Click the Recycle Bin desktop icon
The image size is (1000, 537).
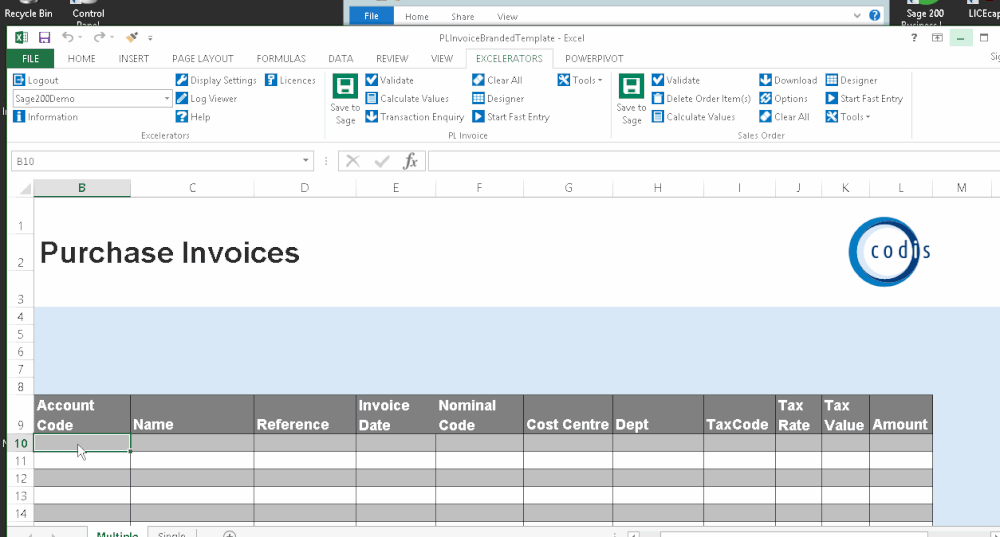pos(29,11)
